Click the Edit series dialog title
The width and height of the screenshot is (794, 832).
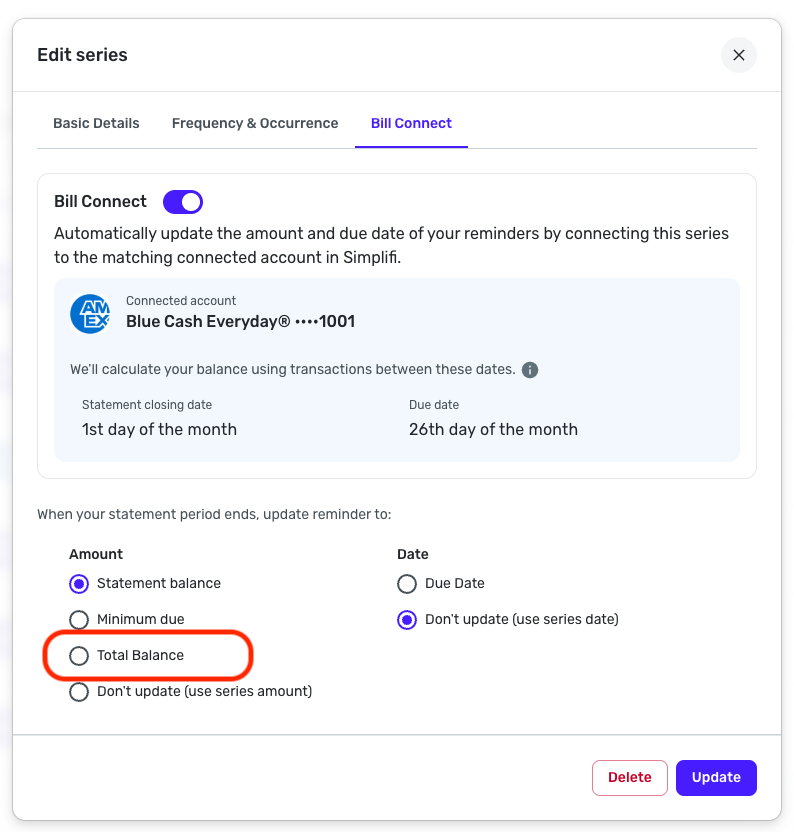click(82, 55)
